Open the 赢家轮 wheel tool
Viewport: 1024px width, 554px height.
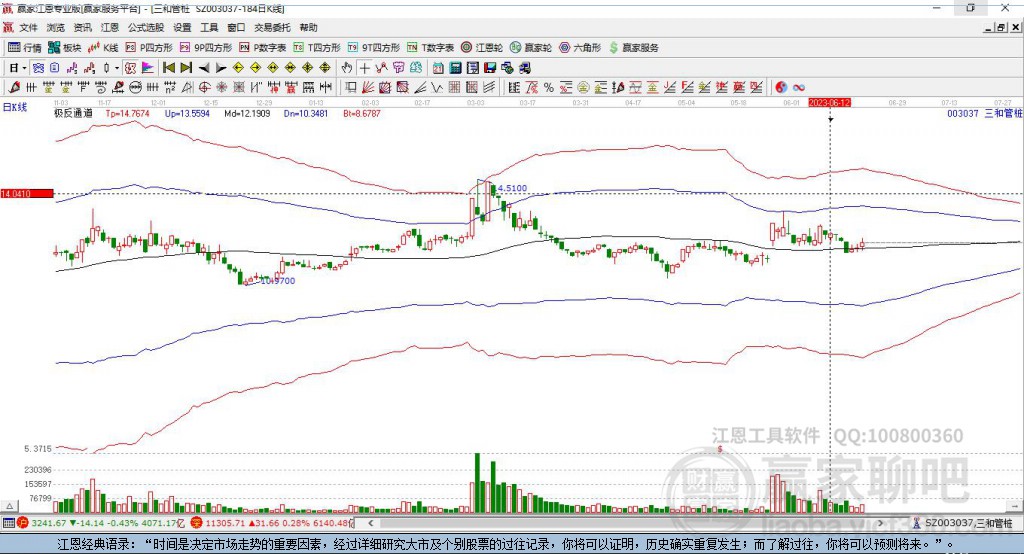coord(531,48)
